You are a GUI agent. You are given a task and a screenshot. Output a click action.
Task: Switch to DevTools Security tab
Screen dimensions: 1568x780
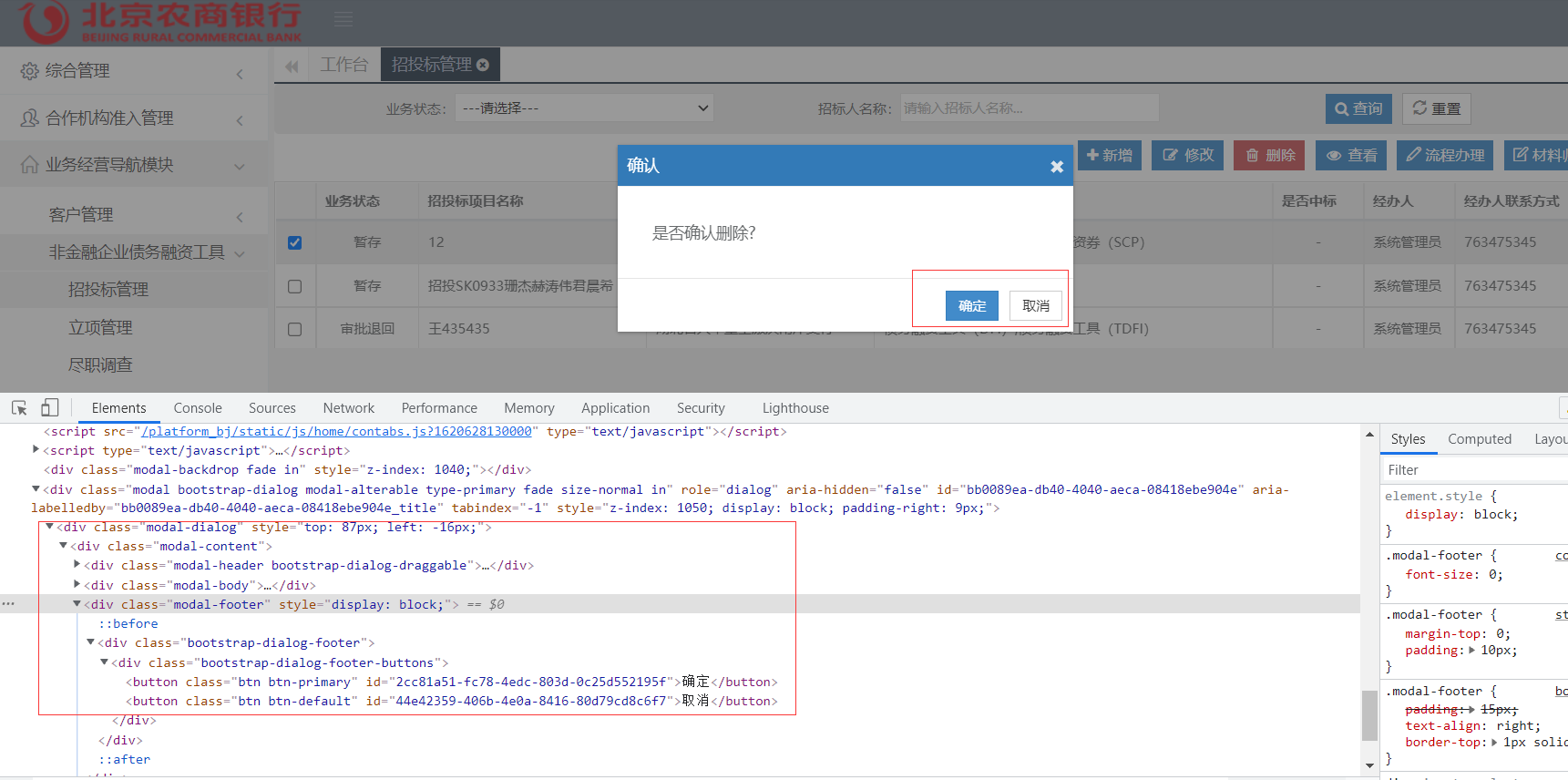point(701,408)
